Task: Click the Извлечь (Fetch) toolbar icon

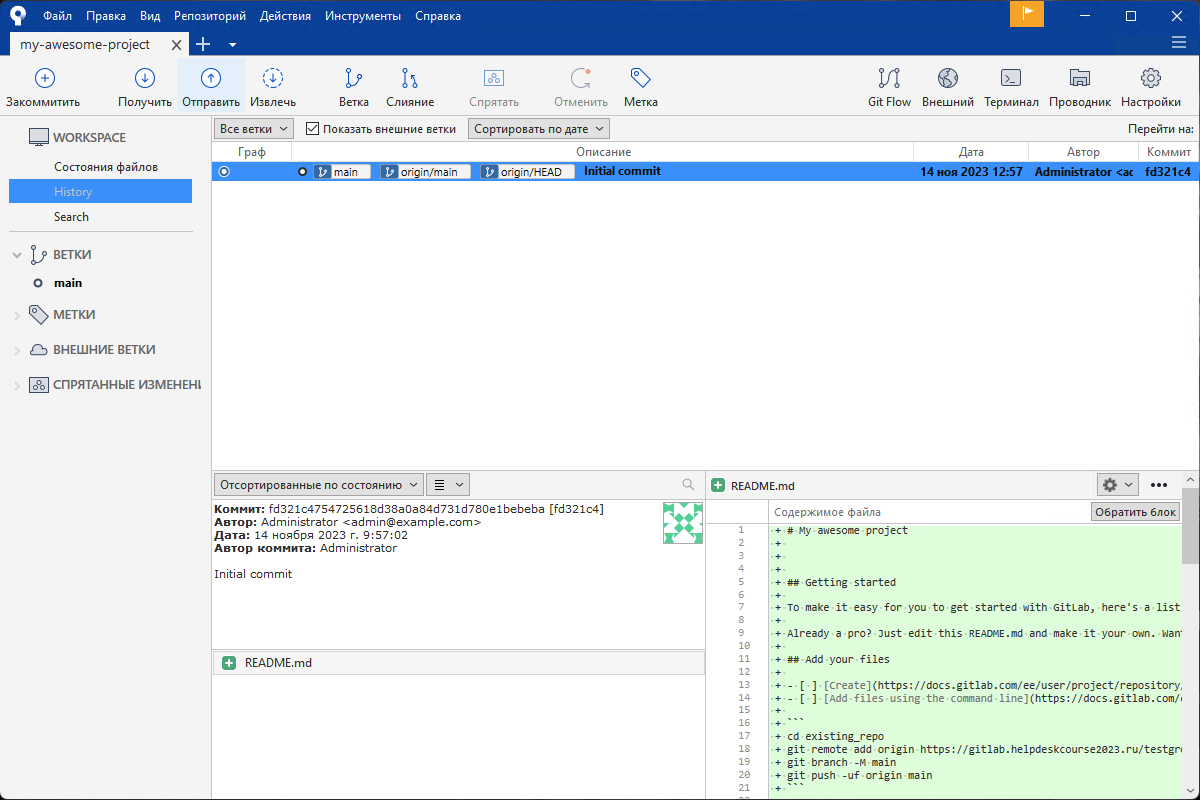Action: (x=272, y=79)
